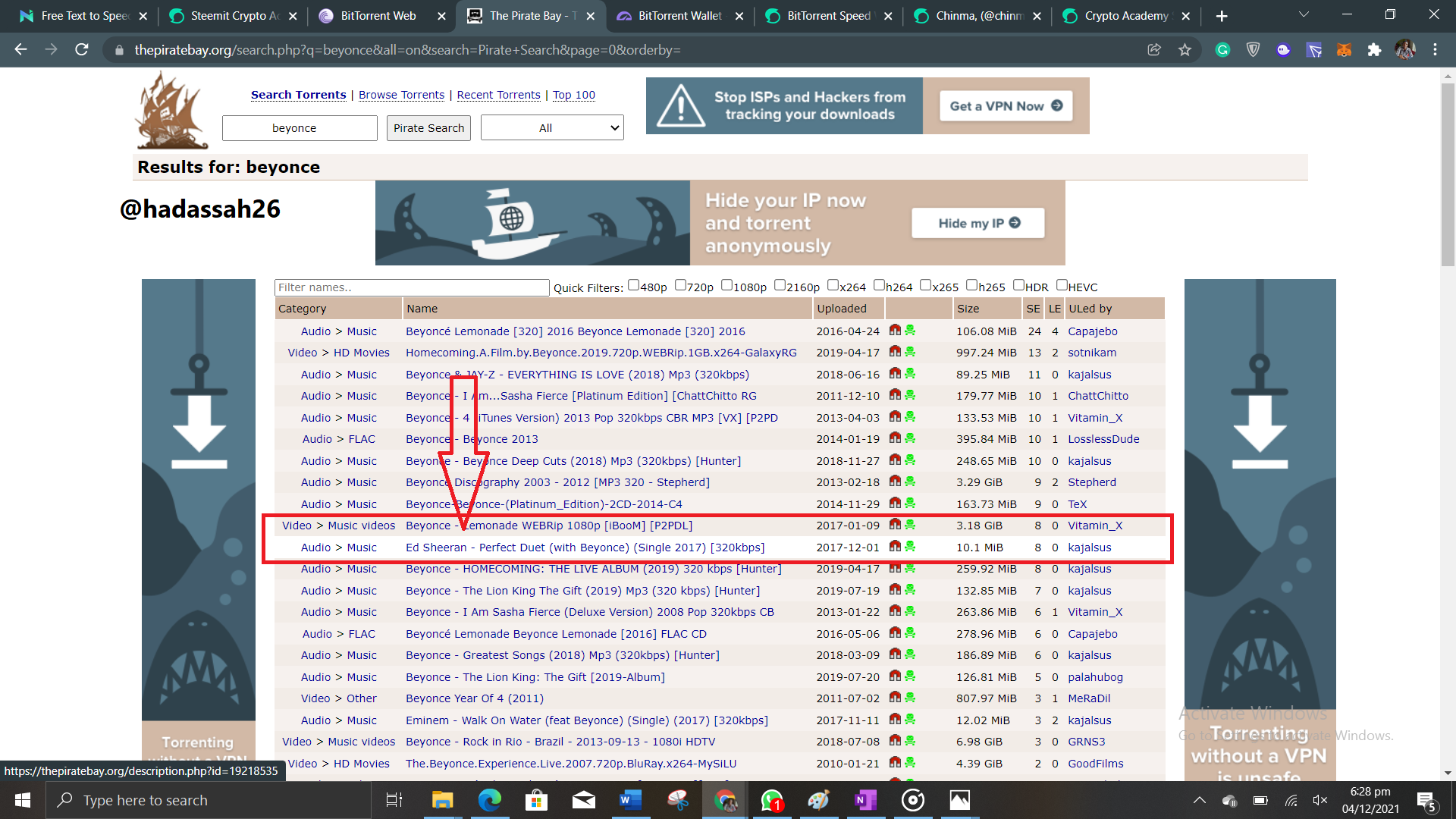Bookmark this page with the star icon
The height and width of the screenshot is (819, 1456).
pyautogui.click(x=1185, y=50)
